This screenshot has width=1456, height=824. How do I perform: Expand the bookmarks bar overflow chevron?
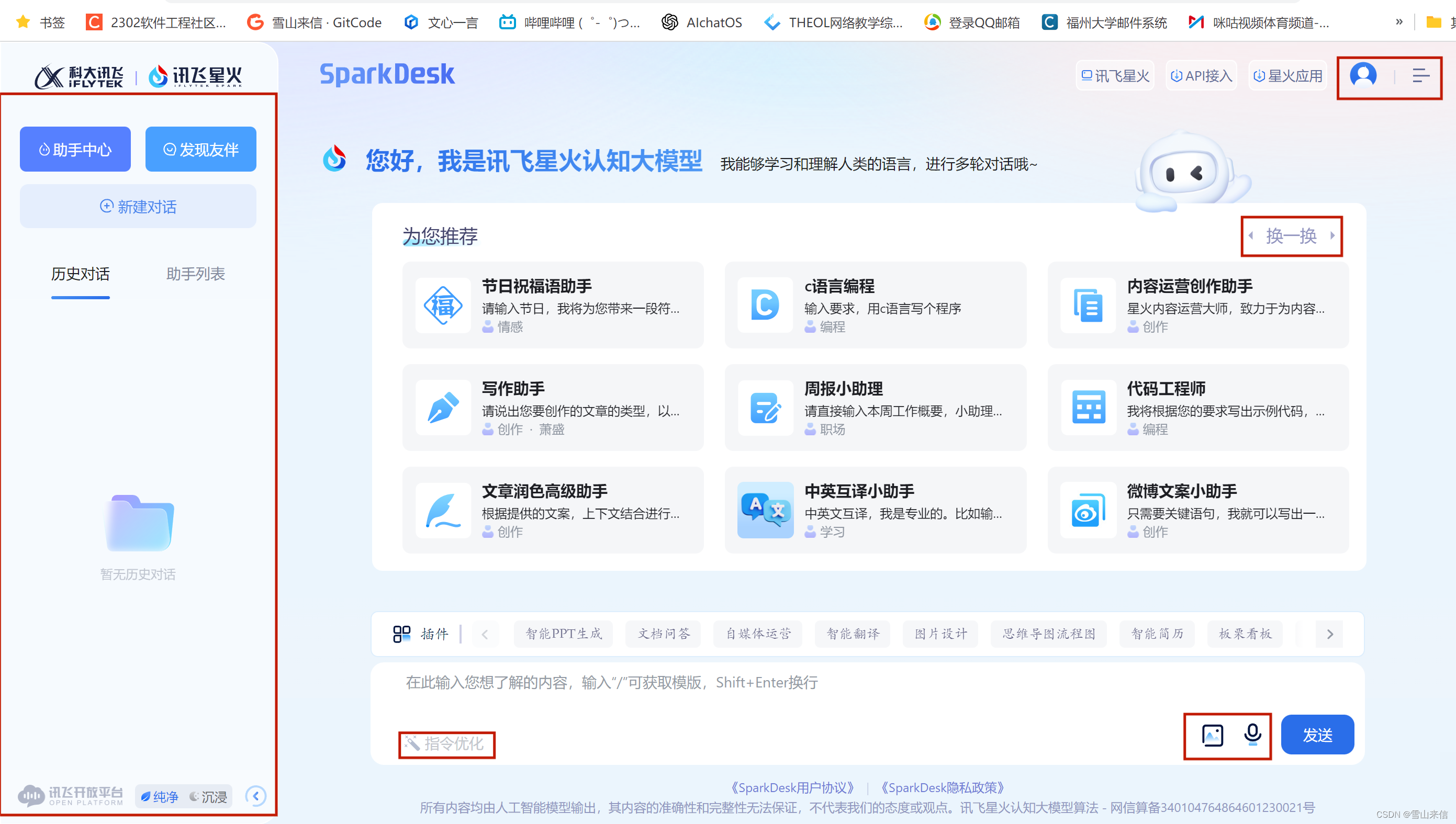pyautogui.click(x=1399, y=22)
